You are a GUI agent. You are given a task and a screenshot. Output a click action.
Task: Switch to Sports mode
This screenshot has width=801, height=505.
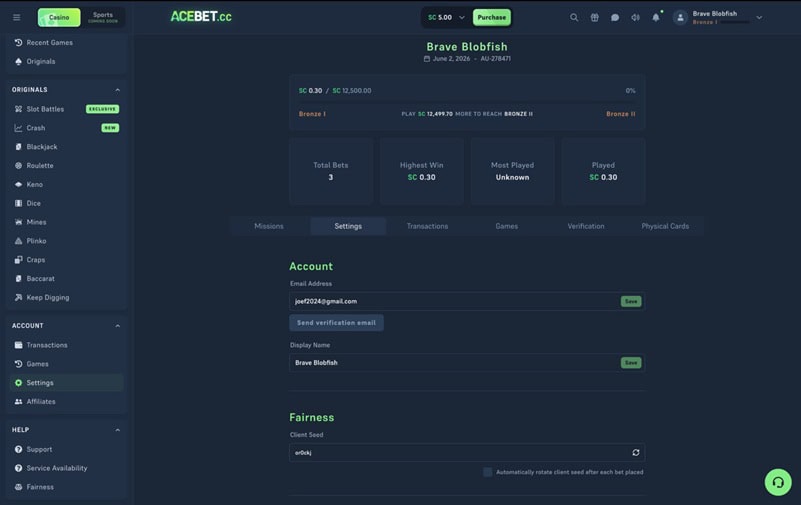point(103,17)
